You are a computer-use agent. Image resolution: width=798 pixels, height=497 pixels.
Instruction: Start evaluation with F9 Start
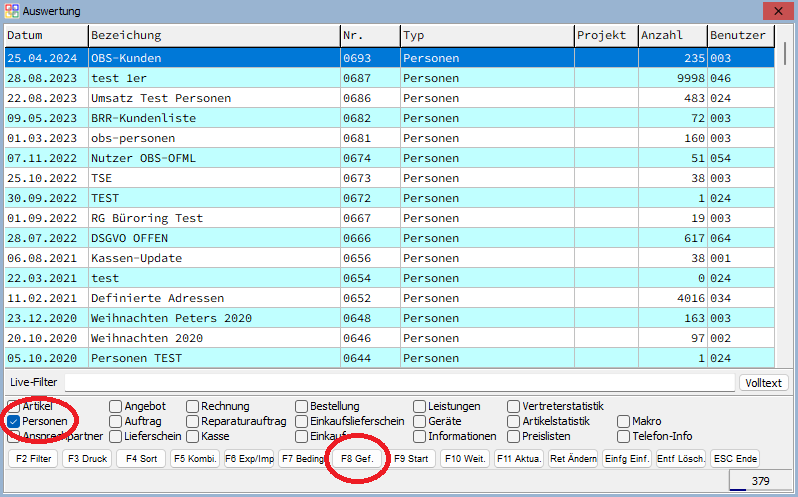click(412, 459)
